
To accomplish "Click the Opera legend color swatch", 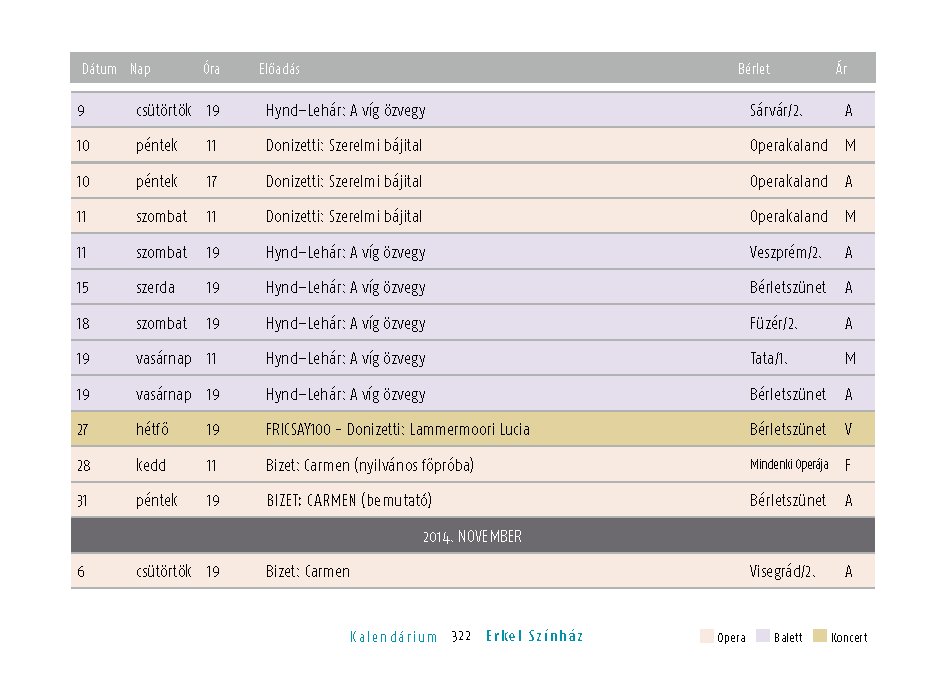I will tap(706, 636).
